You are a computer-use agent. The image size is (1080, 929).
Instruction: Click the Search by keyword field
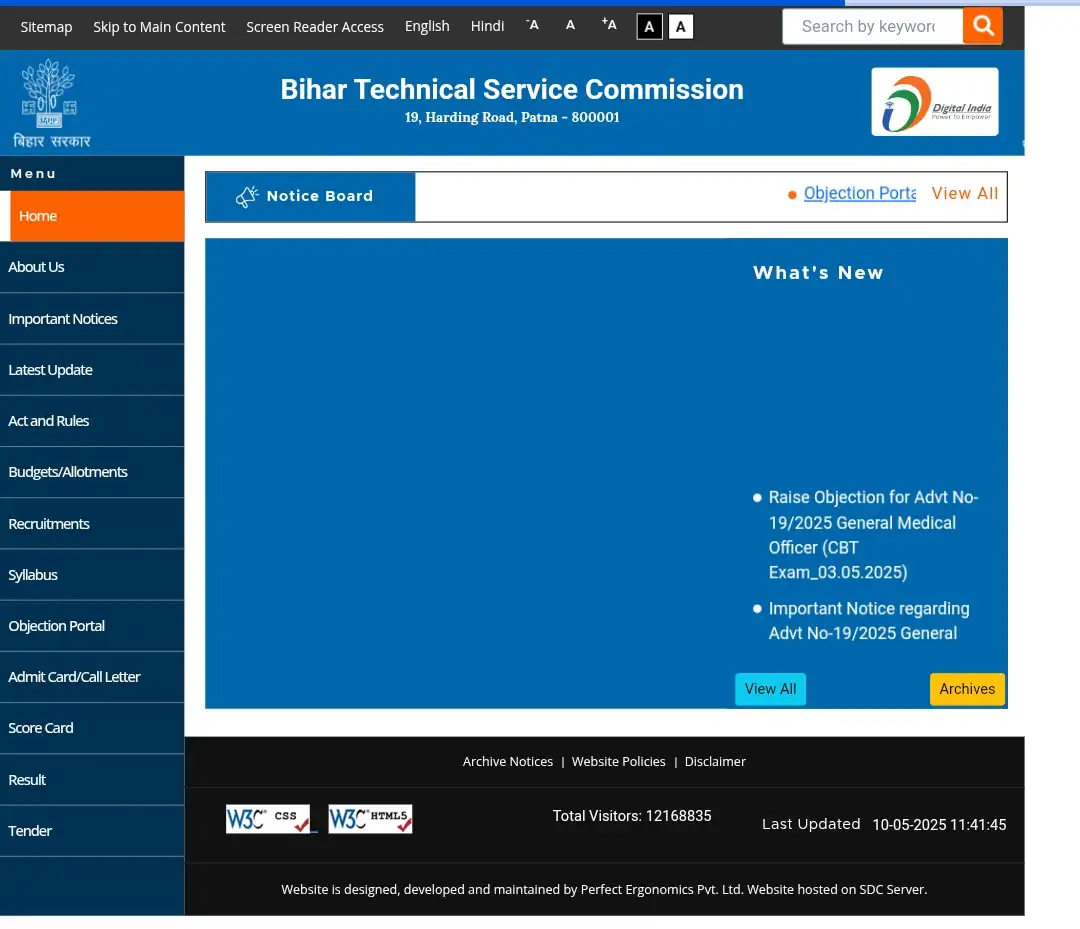click(x=870, y=26)
